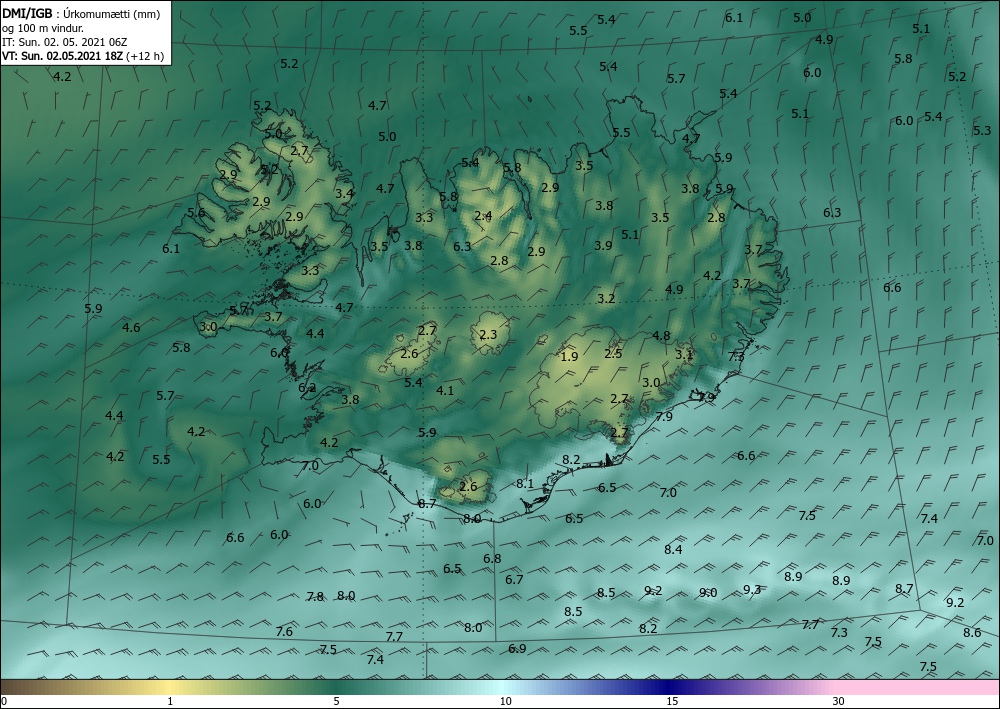Click the 'og 100 m vindur.' legend line
Viewport: 1000px width, 709px height.
(43, 28)
